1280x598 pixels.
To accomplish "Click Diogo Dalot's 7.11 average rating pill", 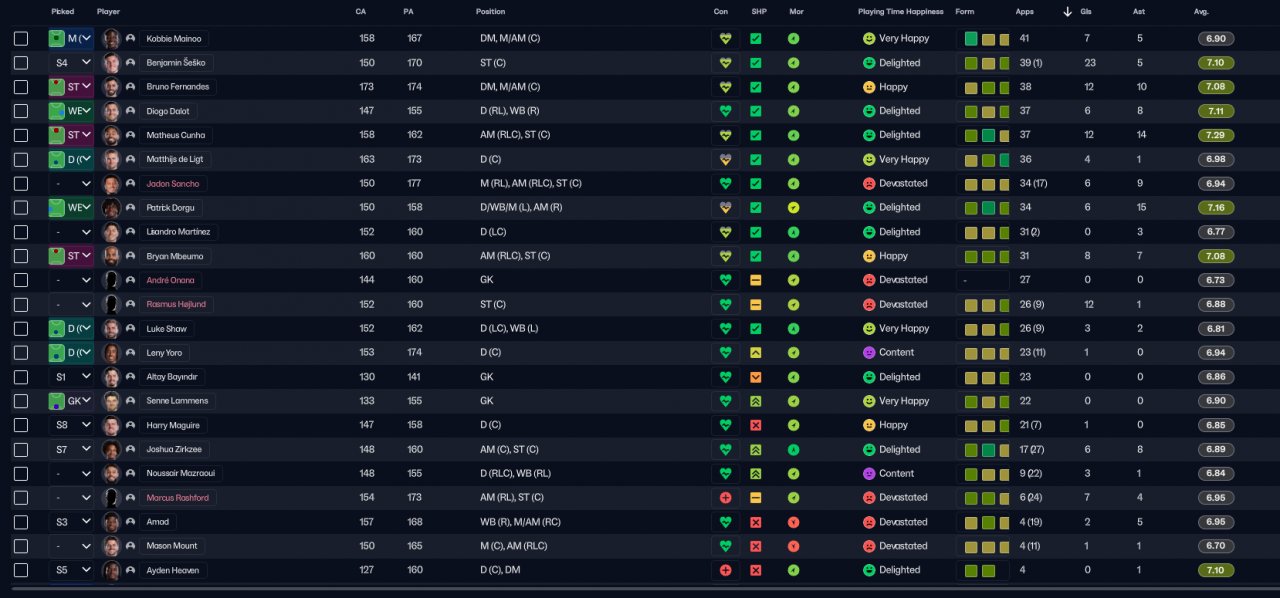I will [1216, 111].
